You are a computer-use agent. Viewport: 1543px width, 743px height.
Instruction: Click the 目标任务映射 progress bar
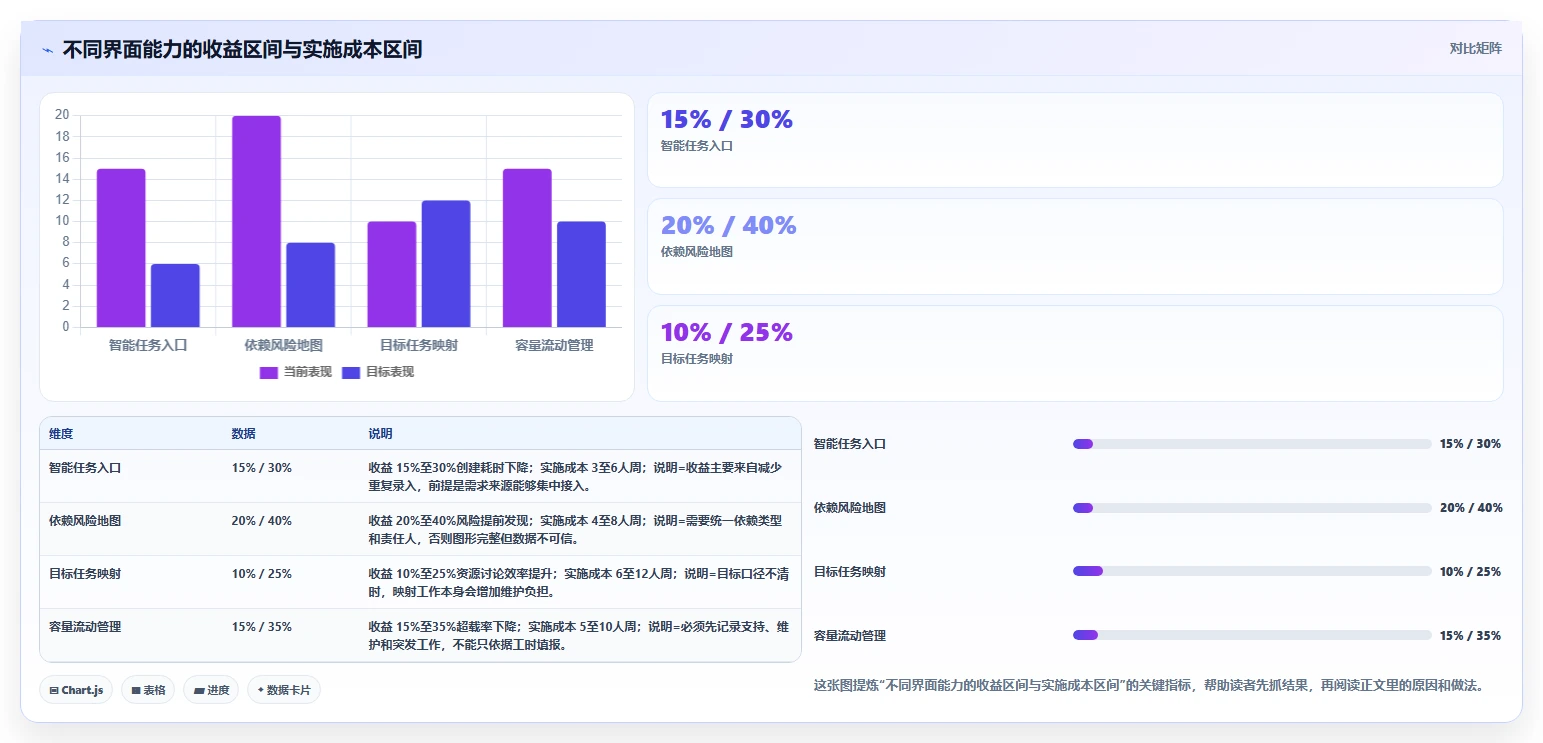point(1252,572)
